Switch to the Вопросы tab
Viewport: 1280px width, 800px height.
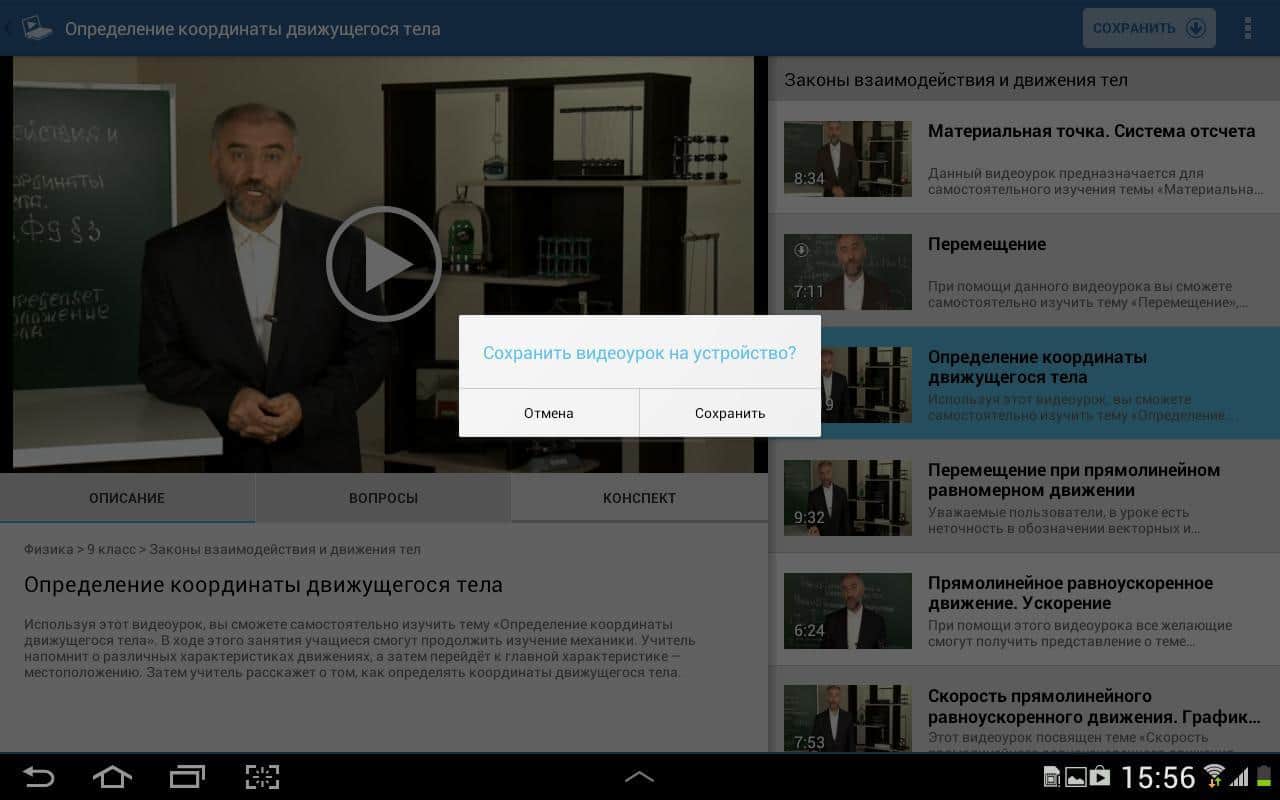(383, 498)
